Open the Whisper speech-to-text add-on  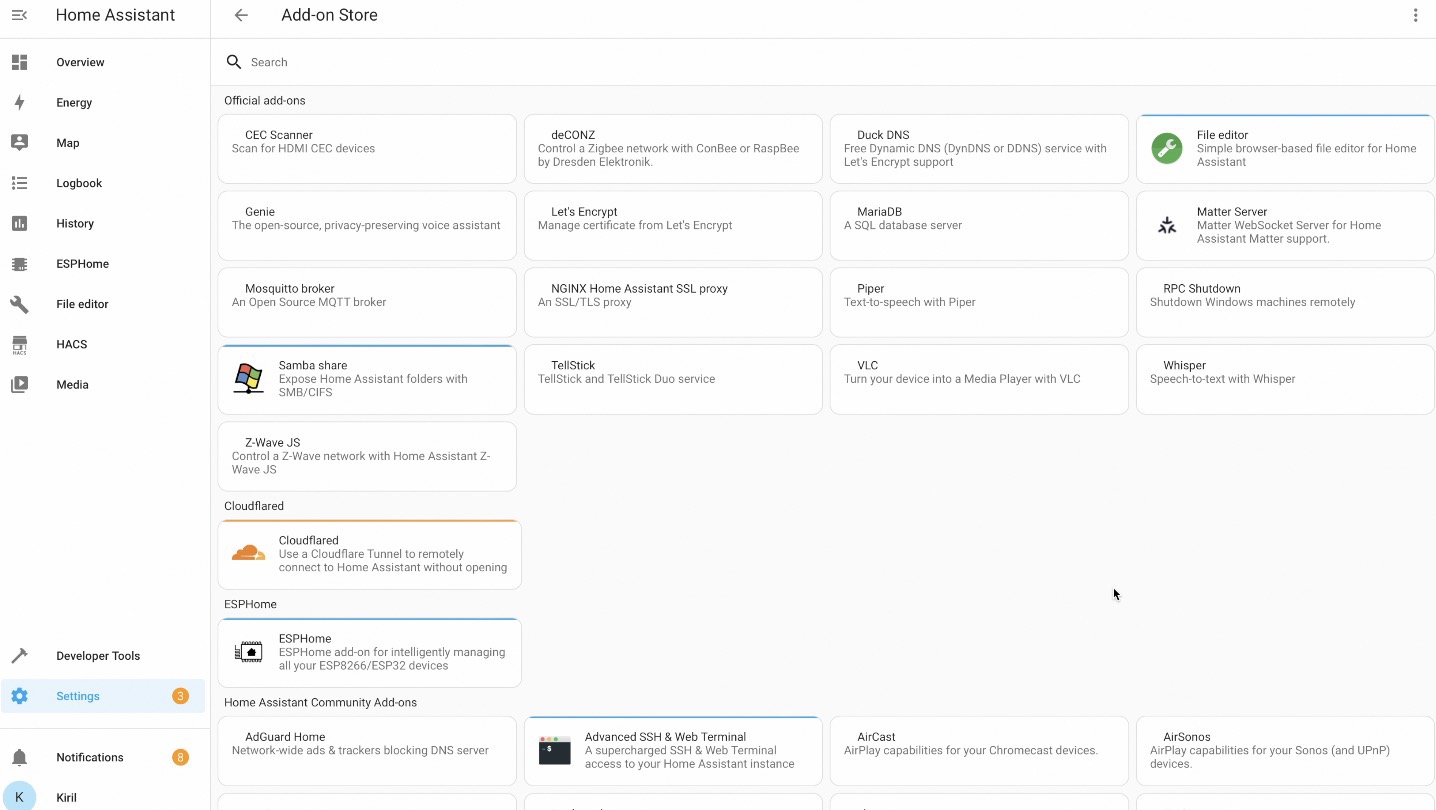click(x=1285, y=379)
